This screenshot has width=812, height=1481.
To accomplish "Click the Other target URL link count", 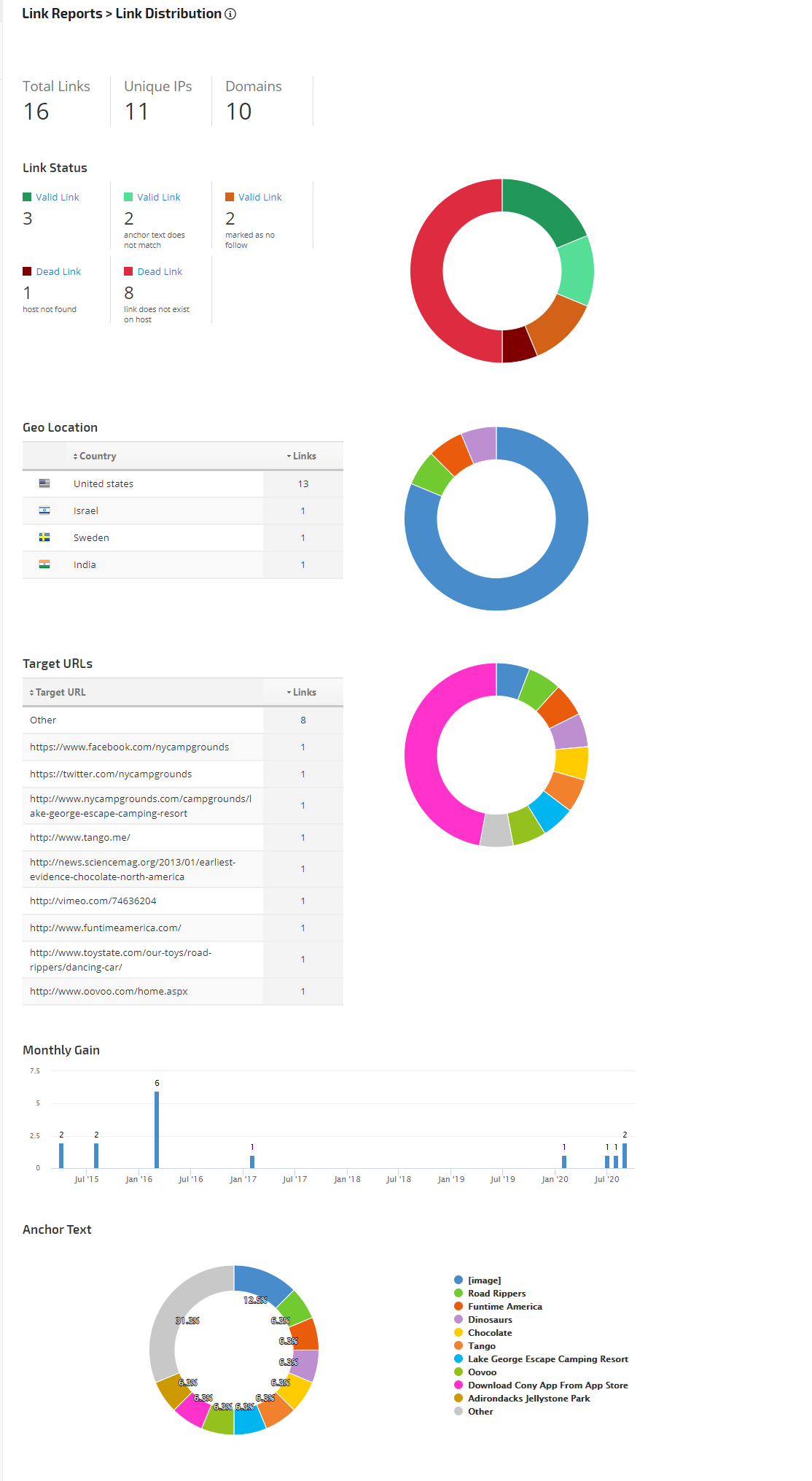I will point(303,720).
